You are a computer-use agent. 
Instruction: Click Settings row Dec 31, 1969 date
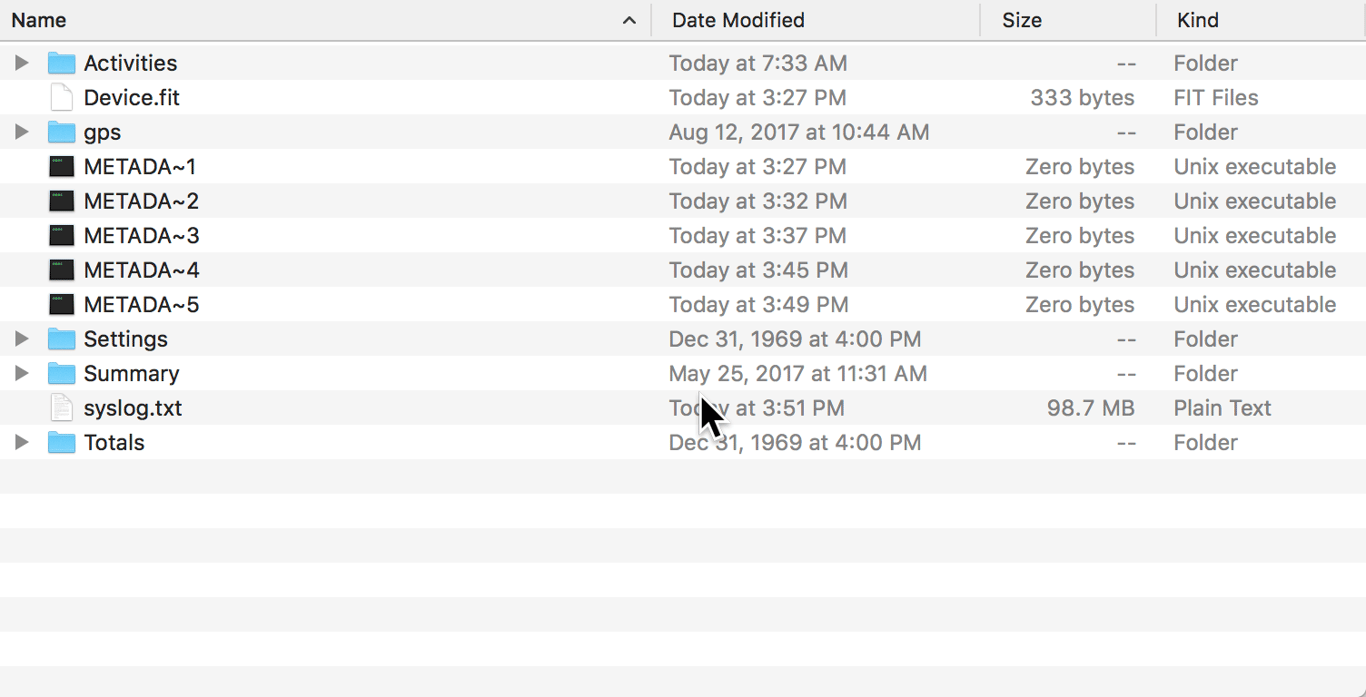coord(795,339)
